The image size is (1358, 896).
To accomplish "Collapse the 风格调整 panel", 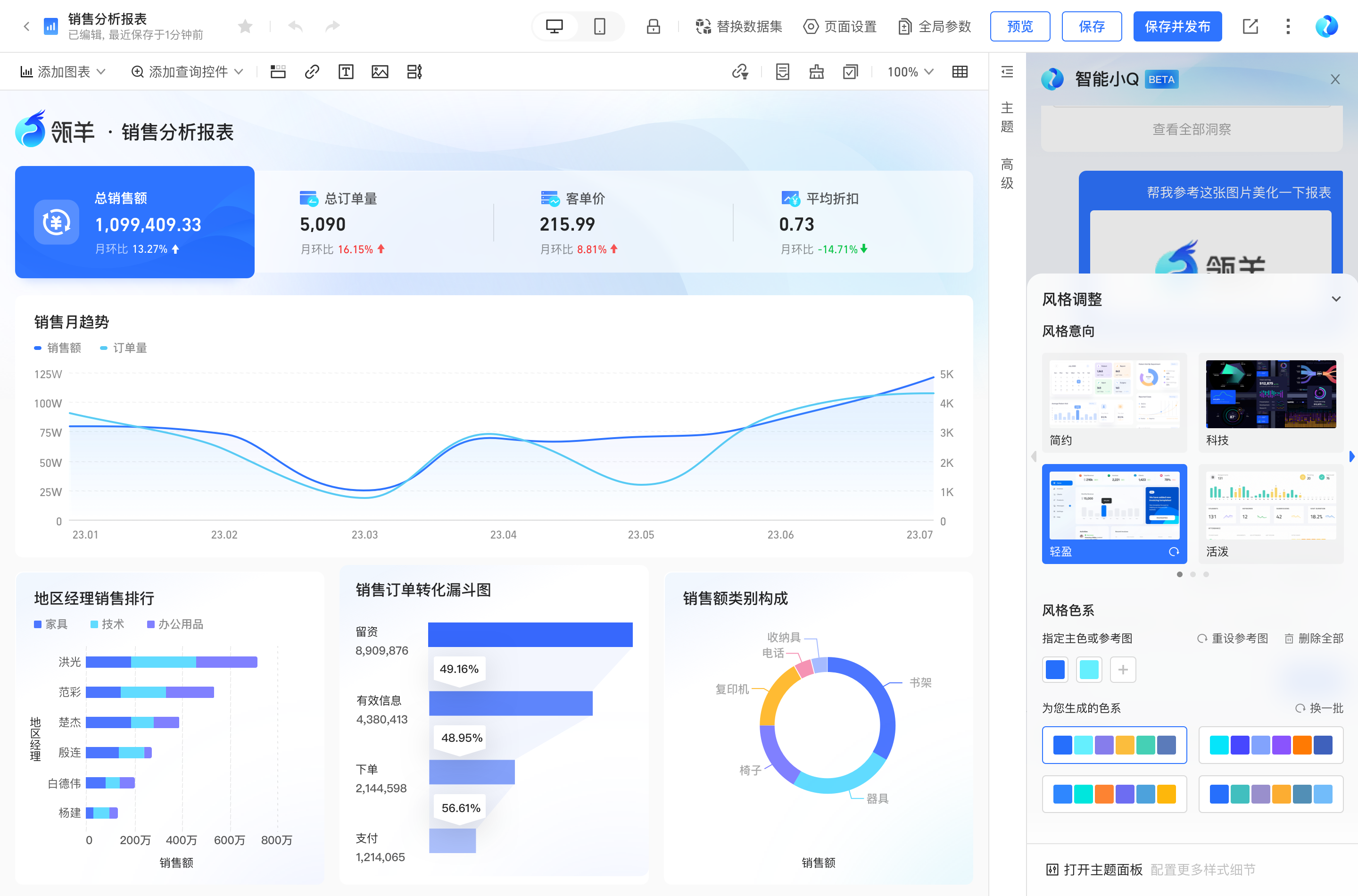I will [1336, 299].
